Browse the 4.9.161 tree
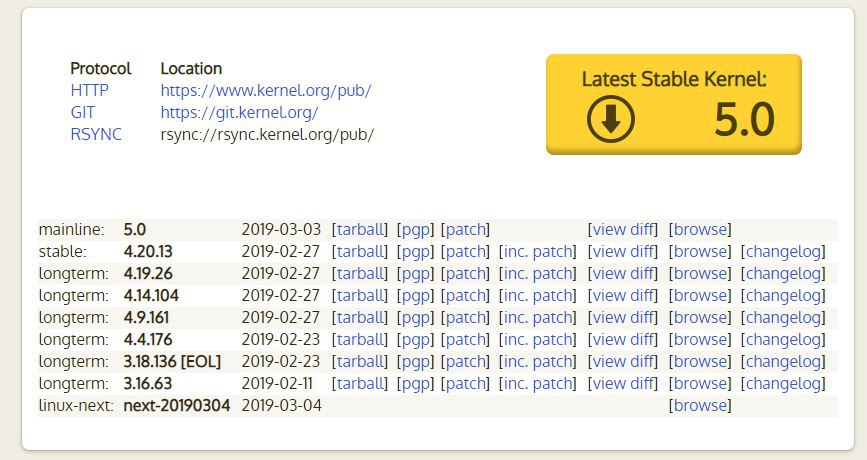867x460 pixels. tap(700, 318)
